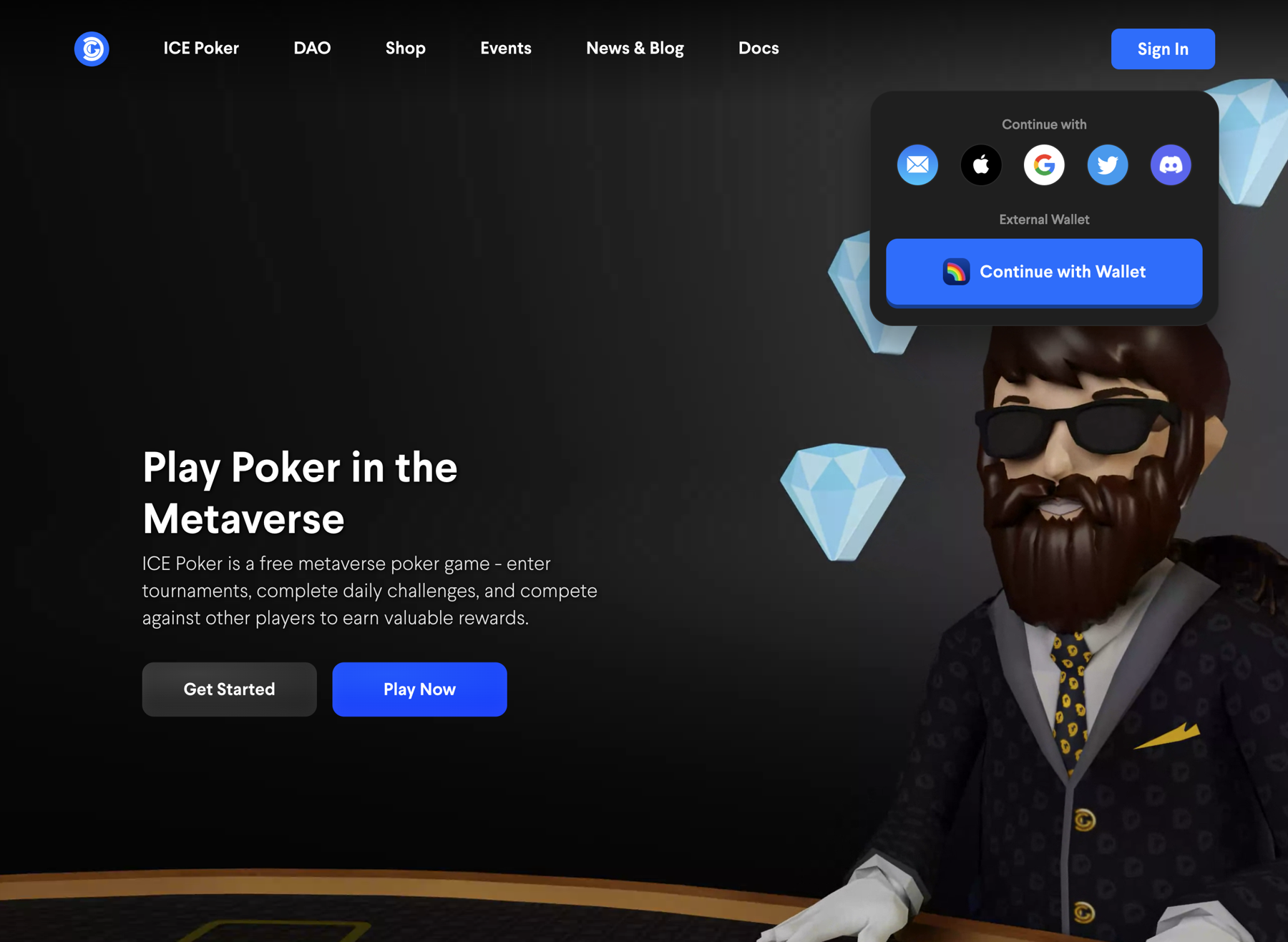Click the Rainbow wallet icon
The width and height of the screenshot is (1288, 942).
tap(956, 272)
